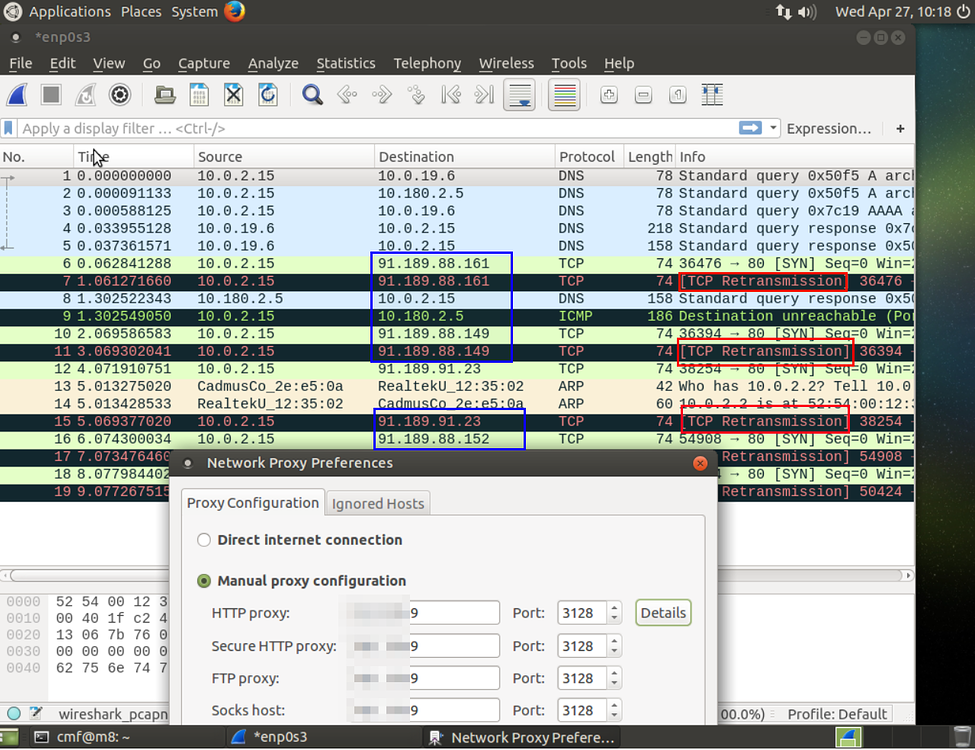Open expert information status bar icon

(x=14, y=713)
